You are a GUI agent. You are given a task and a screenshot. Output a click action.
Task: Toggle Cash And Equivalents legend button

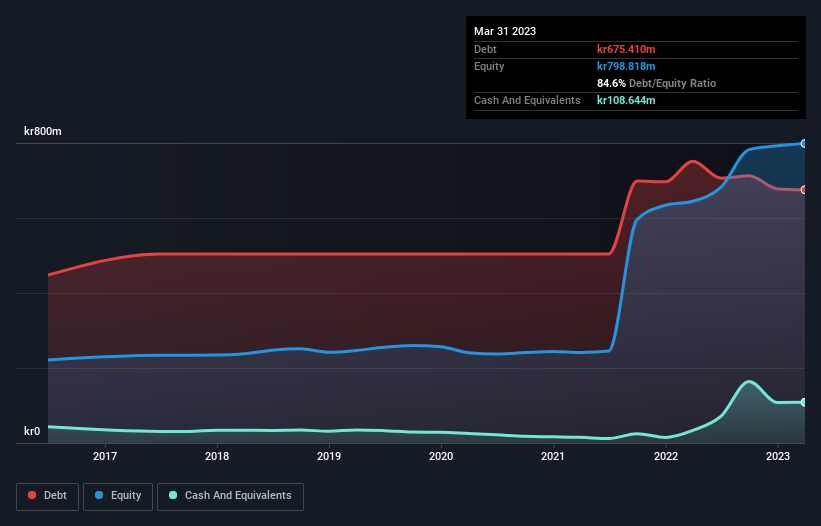tap(230, 496)
